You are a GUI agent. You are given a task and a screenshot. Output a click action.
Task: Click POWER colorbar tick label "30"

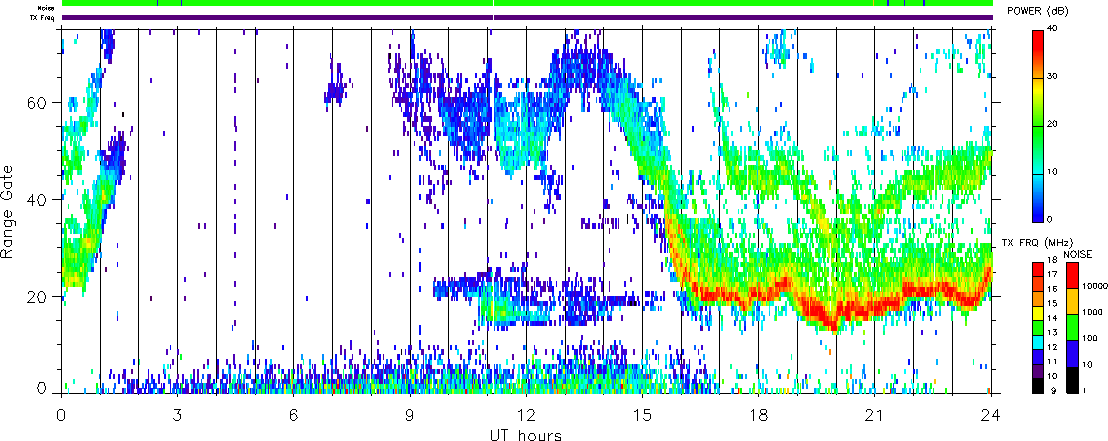click(1053, 78)
